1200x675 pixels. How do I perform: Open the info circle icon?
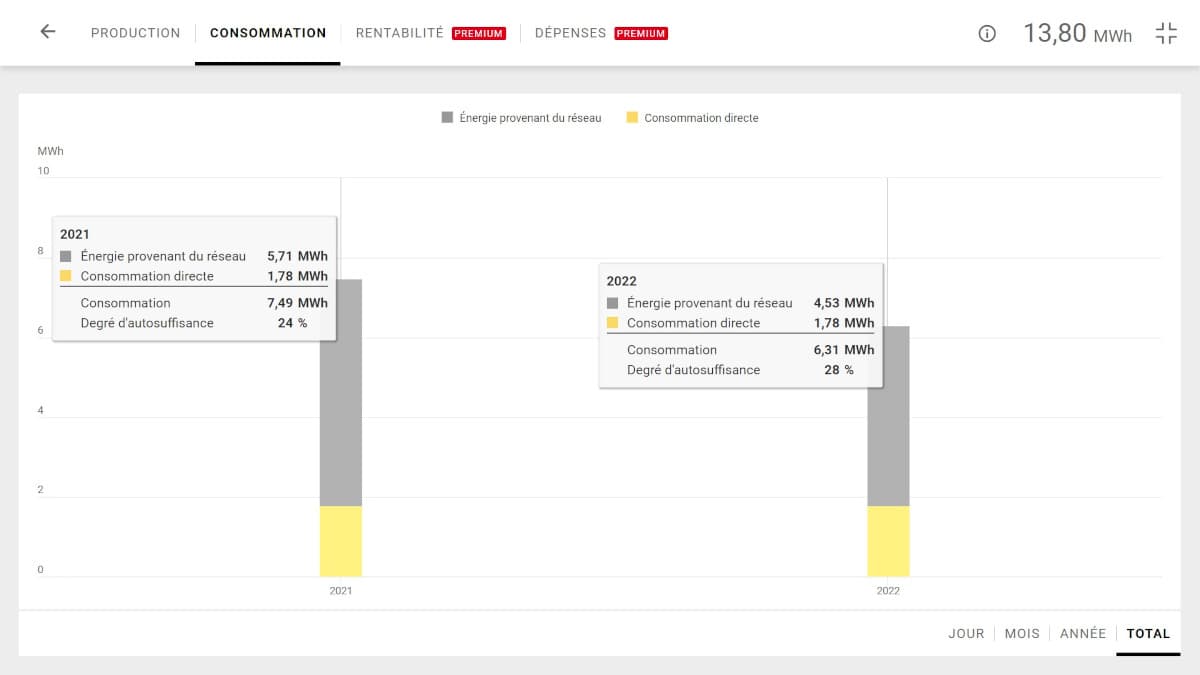987,33
